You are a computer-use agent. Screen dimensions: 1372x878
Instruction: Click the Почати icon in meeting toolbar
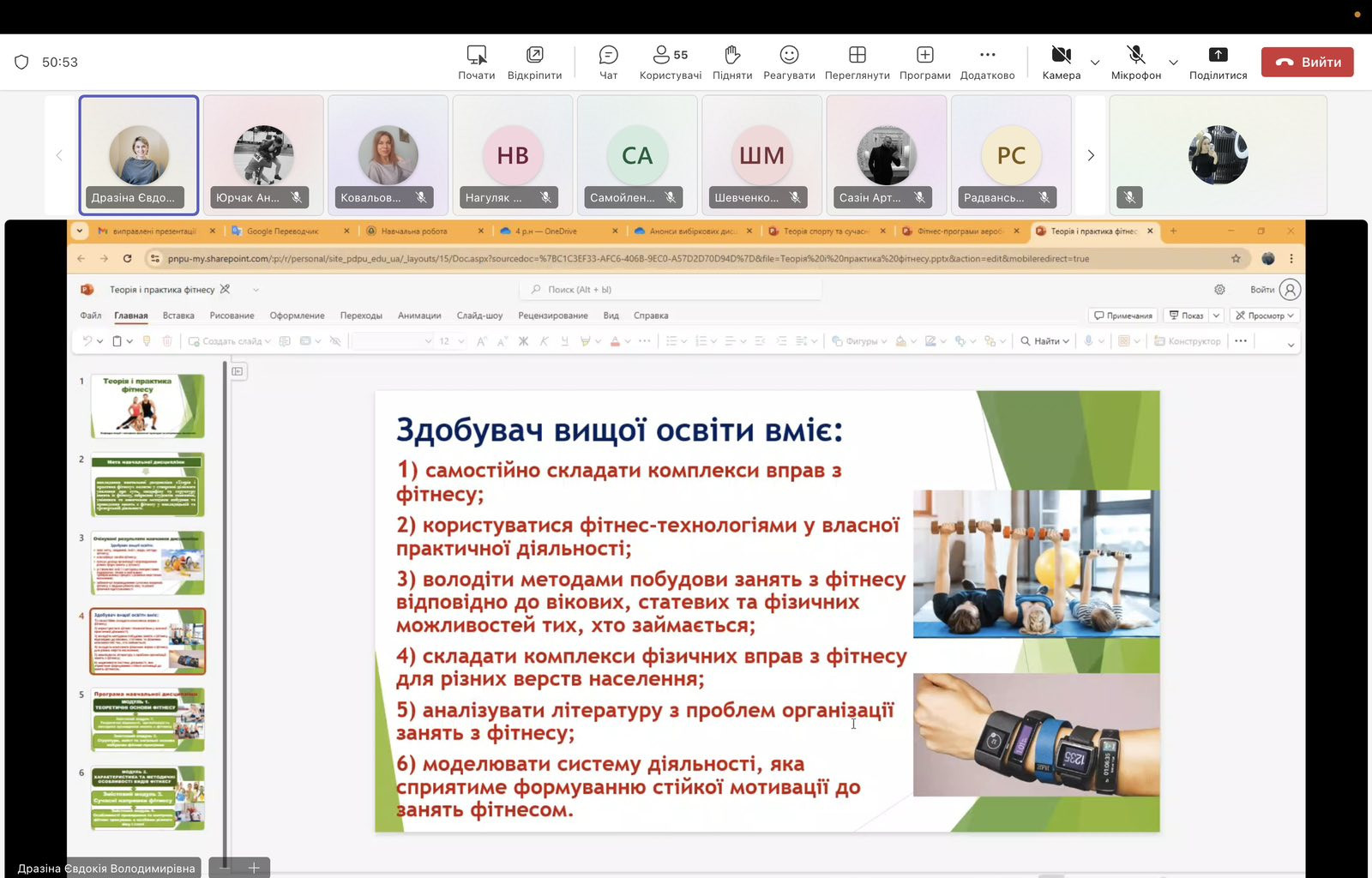tap(476, 63)
